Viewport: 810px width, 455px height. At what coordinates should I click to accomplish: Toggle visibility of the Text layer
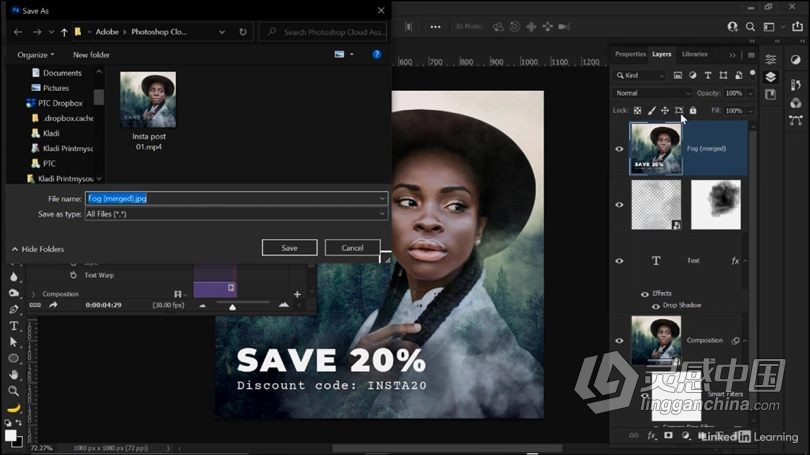pyautogui.click(x=619, y=261)
